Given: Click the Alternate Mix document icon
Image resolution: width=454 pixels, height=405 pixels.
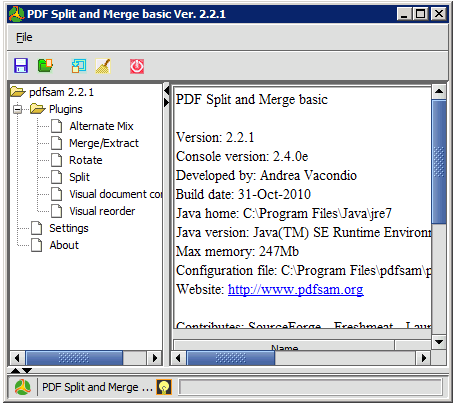Looking at the screenshot, I should [57, 126].
